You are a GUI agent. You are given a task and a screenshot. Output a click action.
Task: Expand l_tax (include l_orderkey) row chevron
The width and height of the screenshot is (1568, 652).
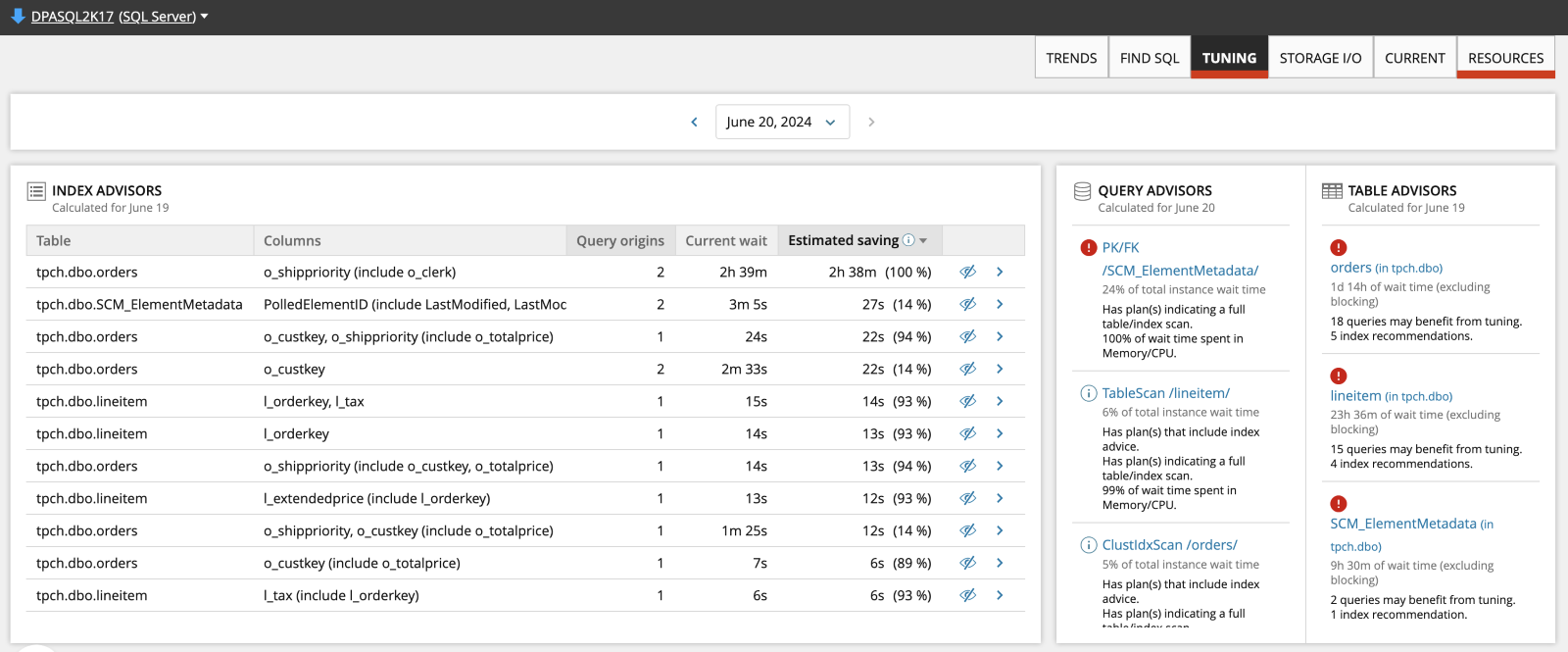coord(1000,595)
